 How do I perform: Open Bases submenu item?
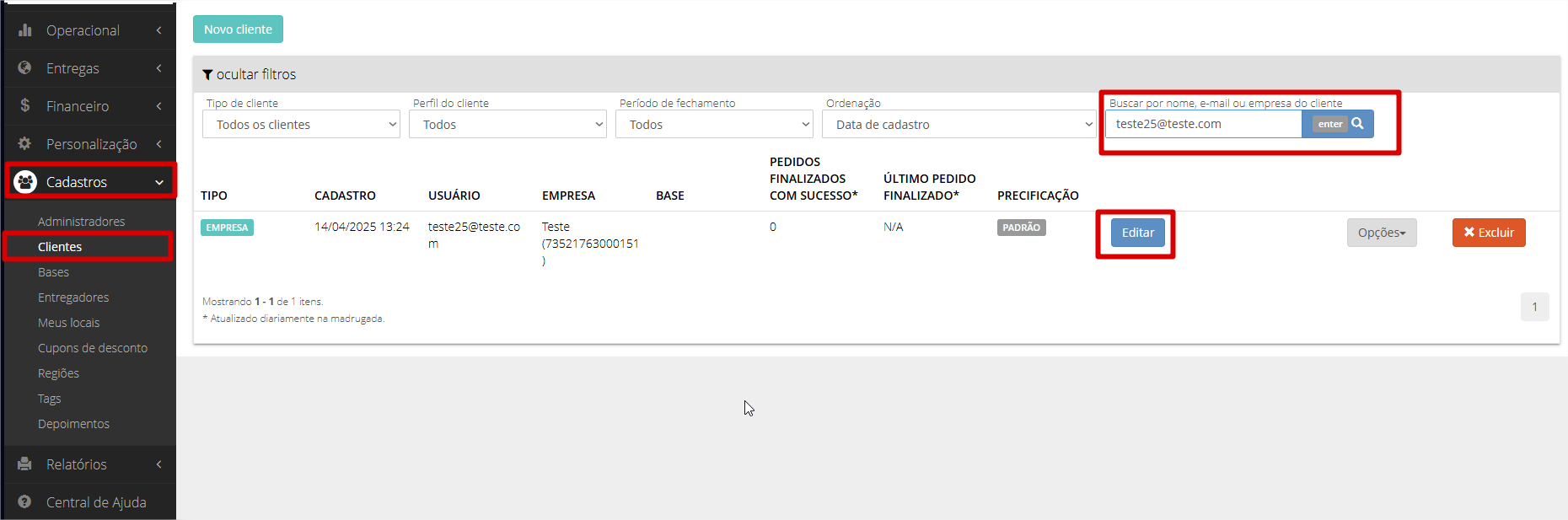click(53, 272)
